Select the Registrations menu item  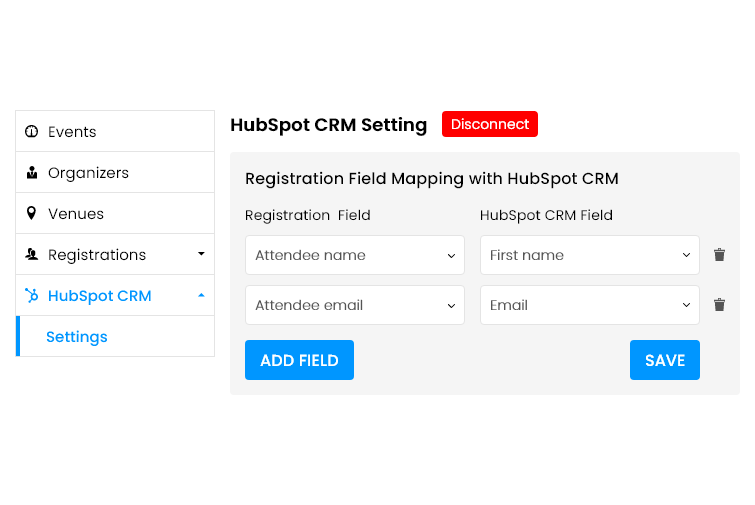115,254
